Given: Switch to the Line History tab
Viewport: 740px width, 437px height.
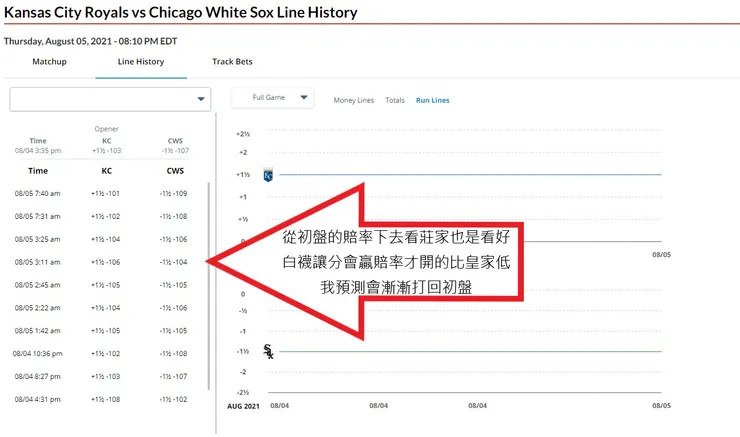Looking at the screenshot, I should 141,61.
